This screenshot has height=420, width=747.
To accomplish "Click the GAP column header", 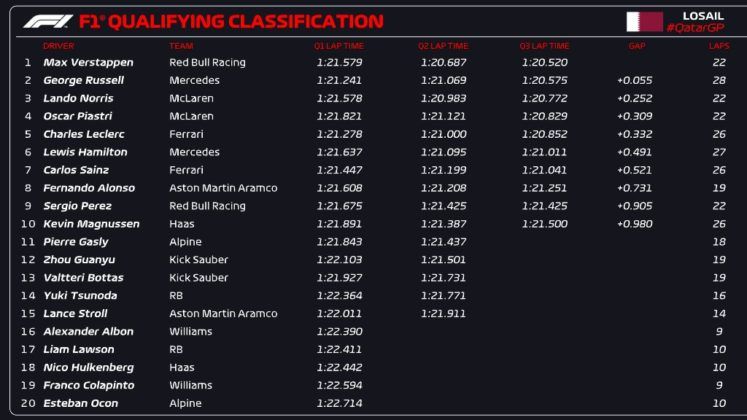I will point(637,46).
